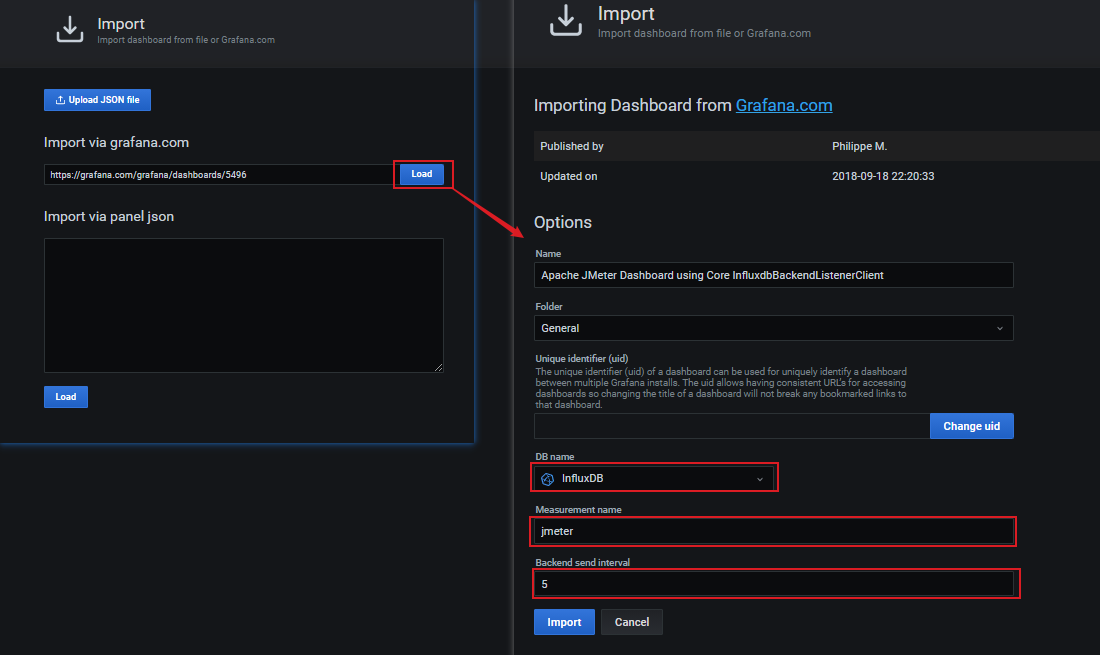Screen dimensions: 1100x655
Task: Click the panel json textarea resize handle
Action: click(x=438, y=367)
